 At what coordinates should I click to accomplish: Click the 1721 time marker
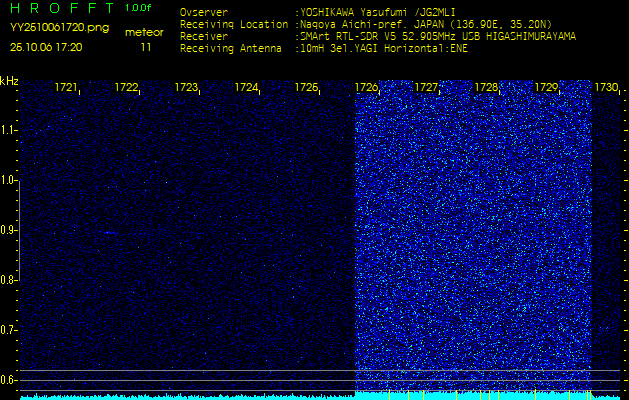pyautogui.click(x=66, y=87)
